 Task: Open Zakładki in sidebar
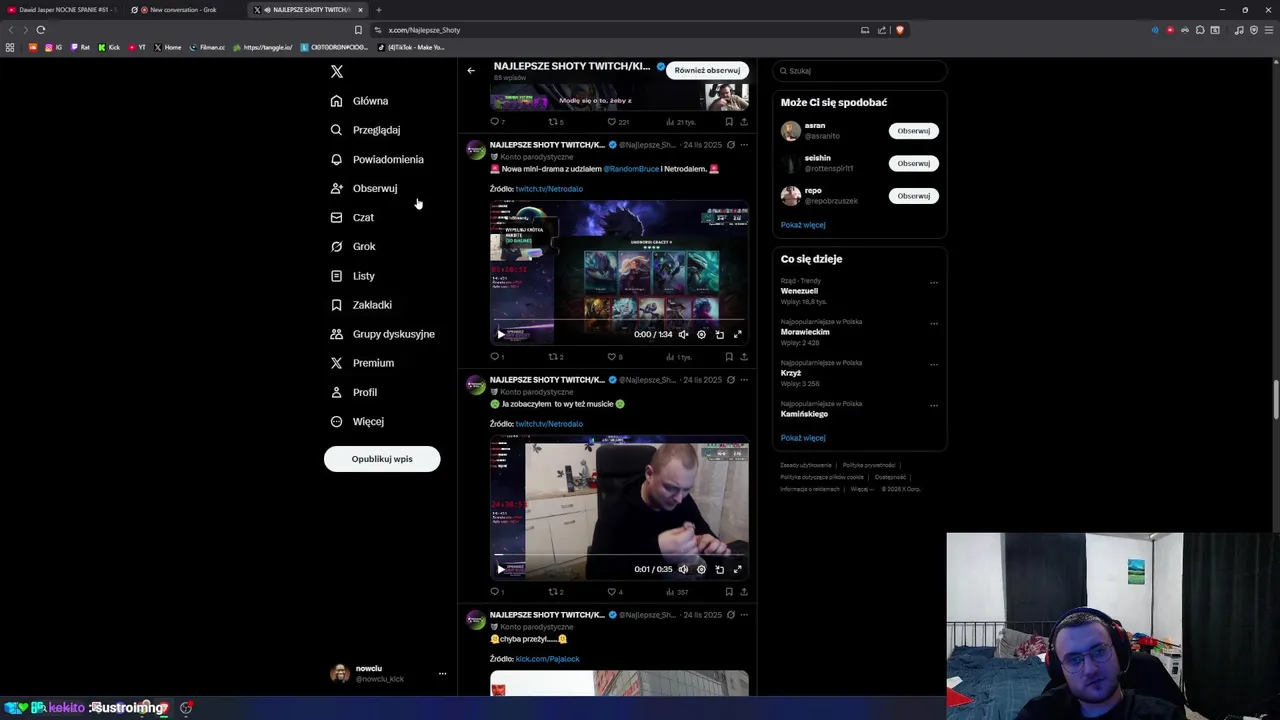pyautogui.click(x=361, y=305)
